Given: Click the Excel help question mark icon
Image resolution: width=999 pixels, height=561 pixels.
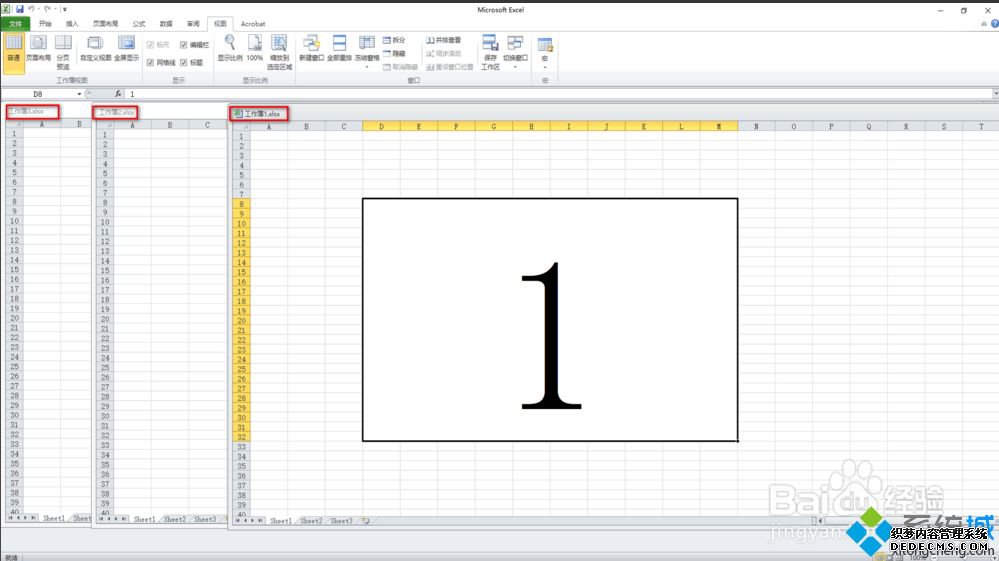Looking at the screenshot, I should tap(995, 24).
